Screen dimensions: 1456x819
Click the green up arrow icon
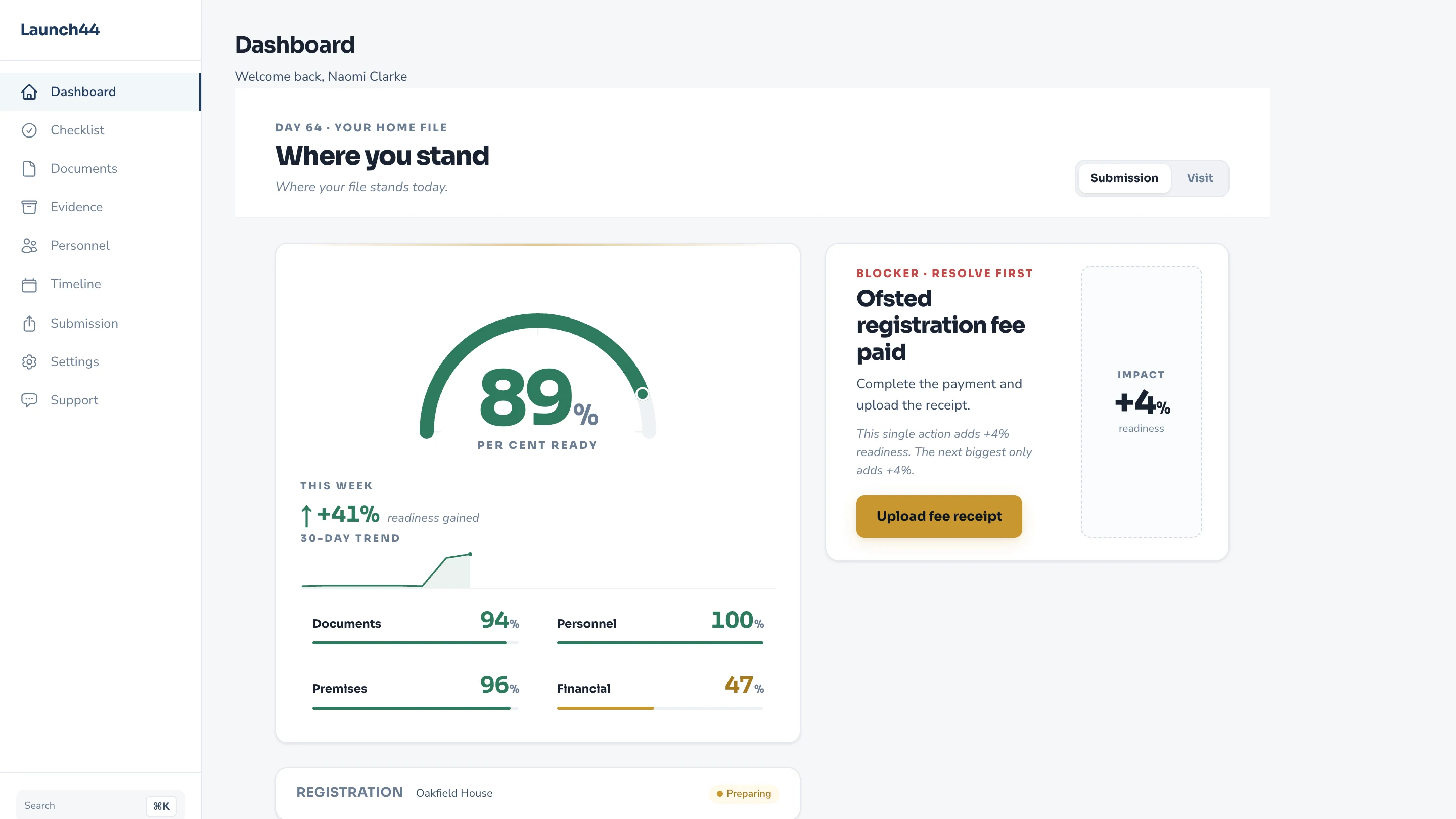(306, 516)
